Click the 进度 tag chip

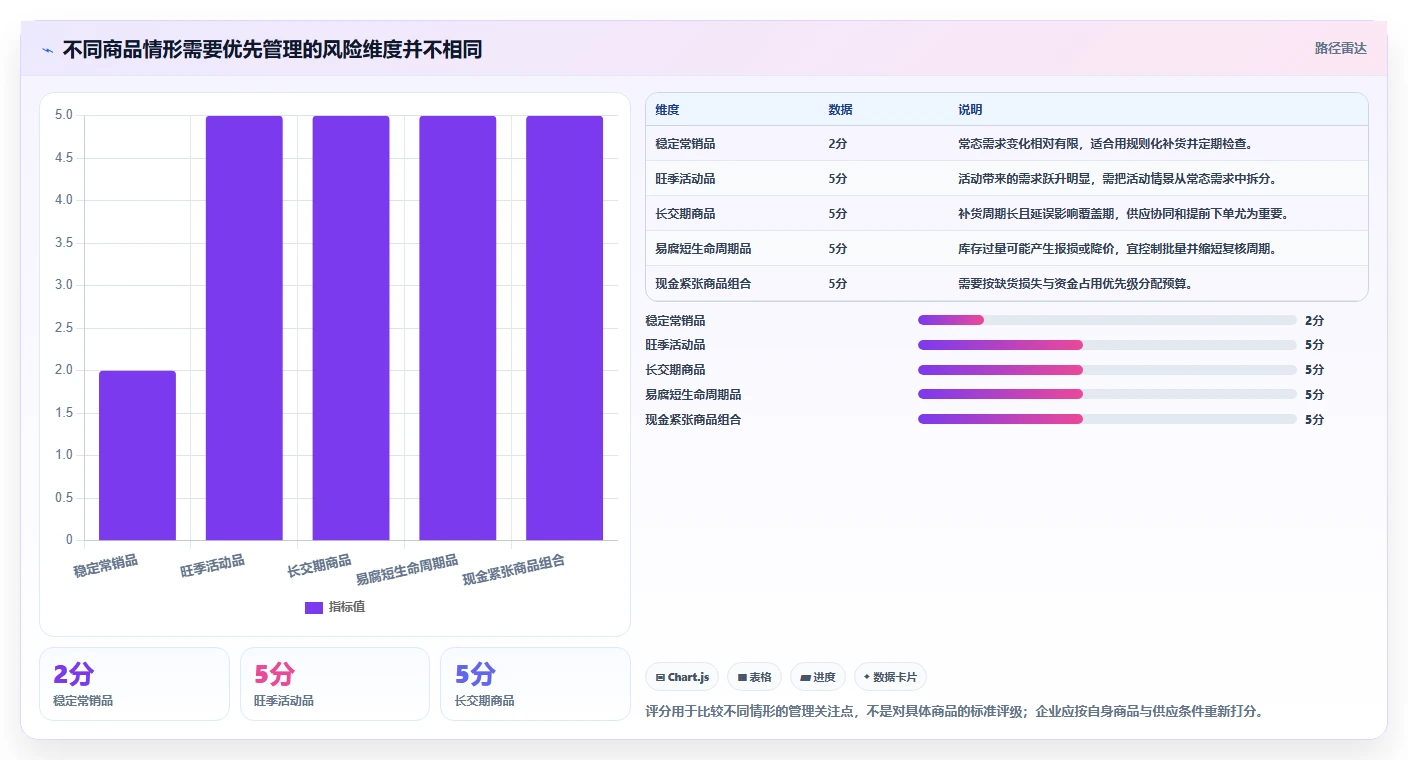pos(818,677)
